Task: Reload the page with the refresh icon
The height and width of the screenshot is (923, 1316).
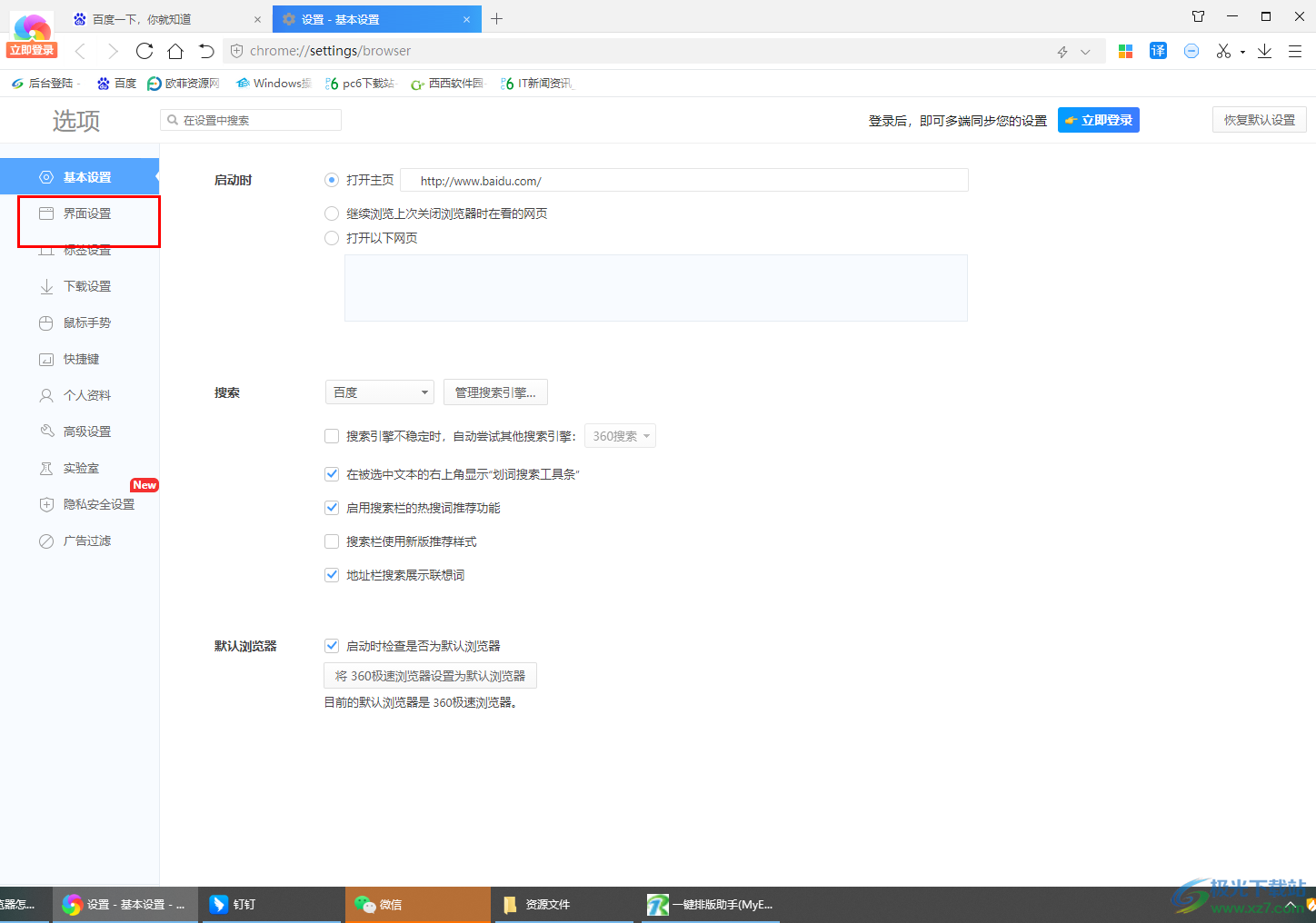Action: coord(145,51)
